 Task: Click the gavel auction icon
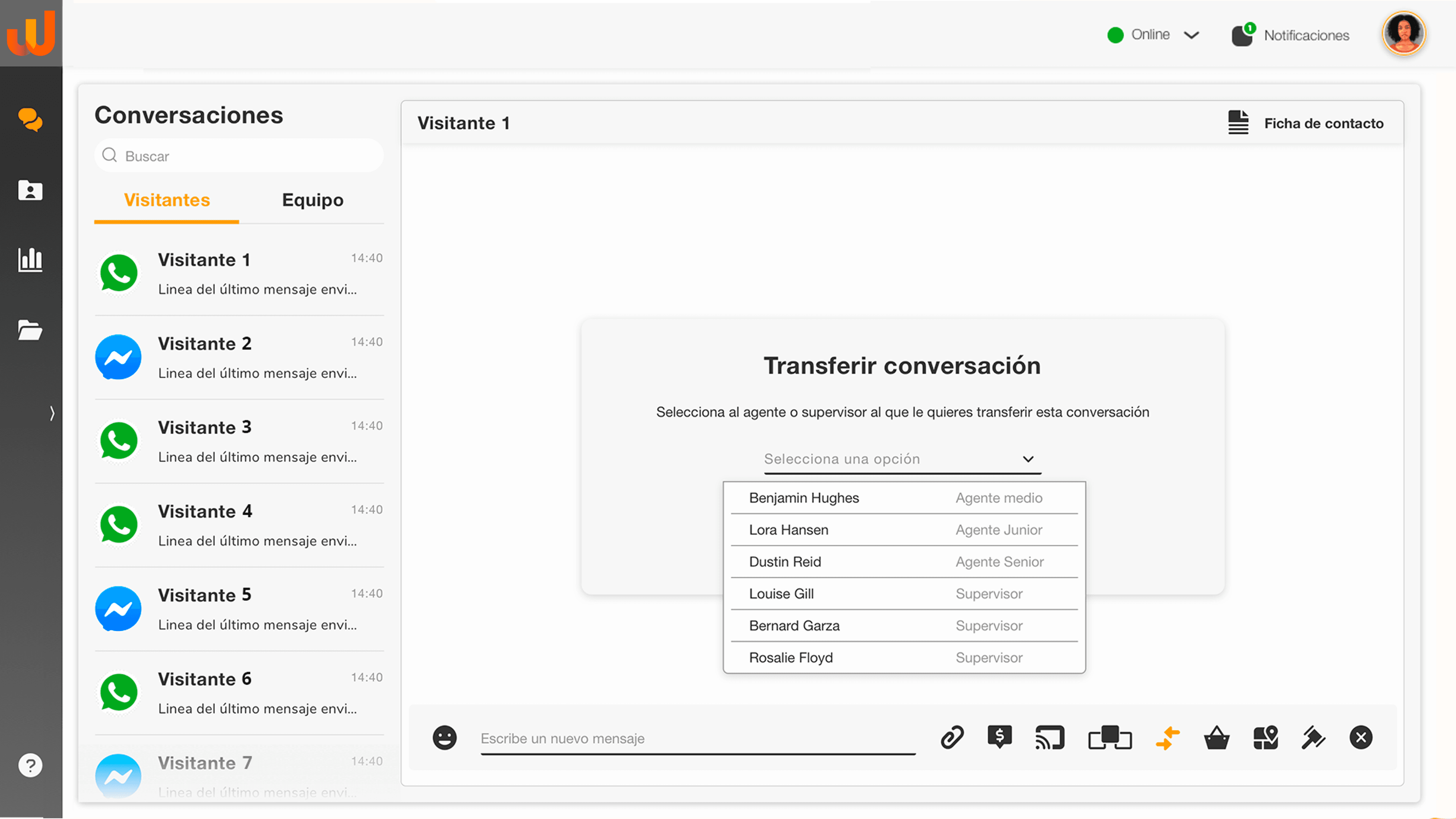pos(1313,737)
